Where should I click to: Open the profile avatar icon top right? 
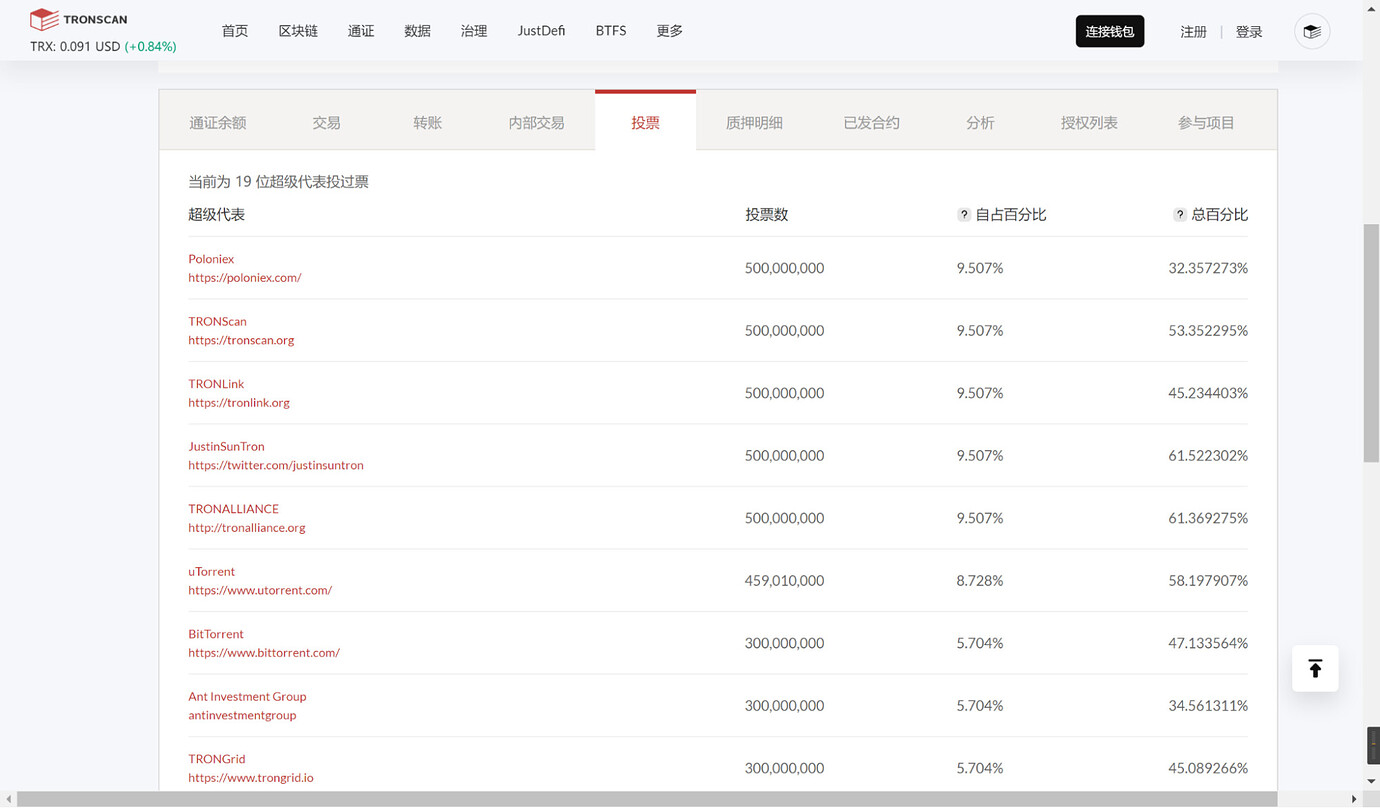pos(1311,31)
